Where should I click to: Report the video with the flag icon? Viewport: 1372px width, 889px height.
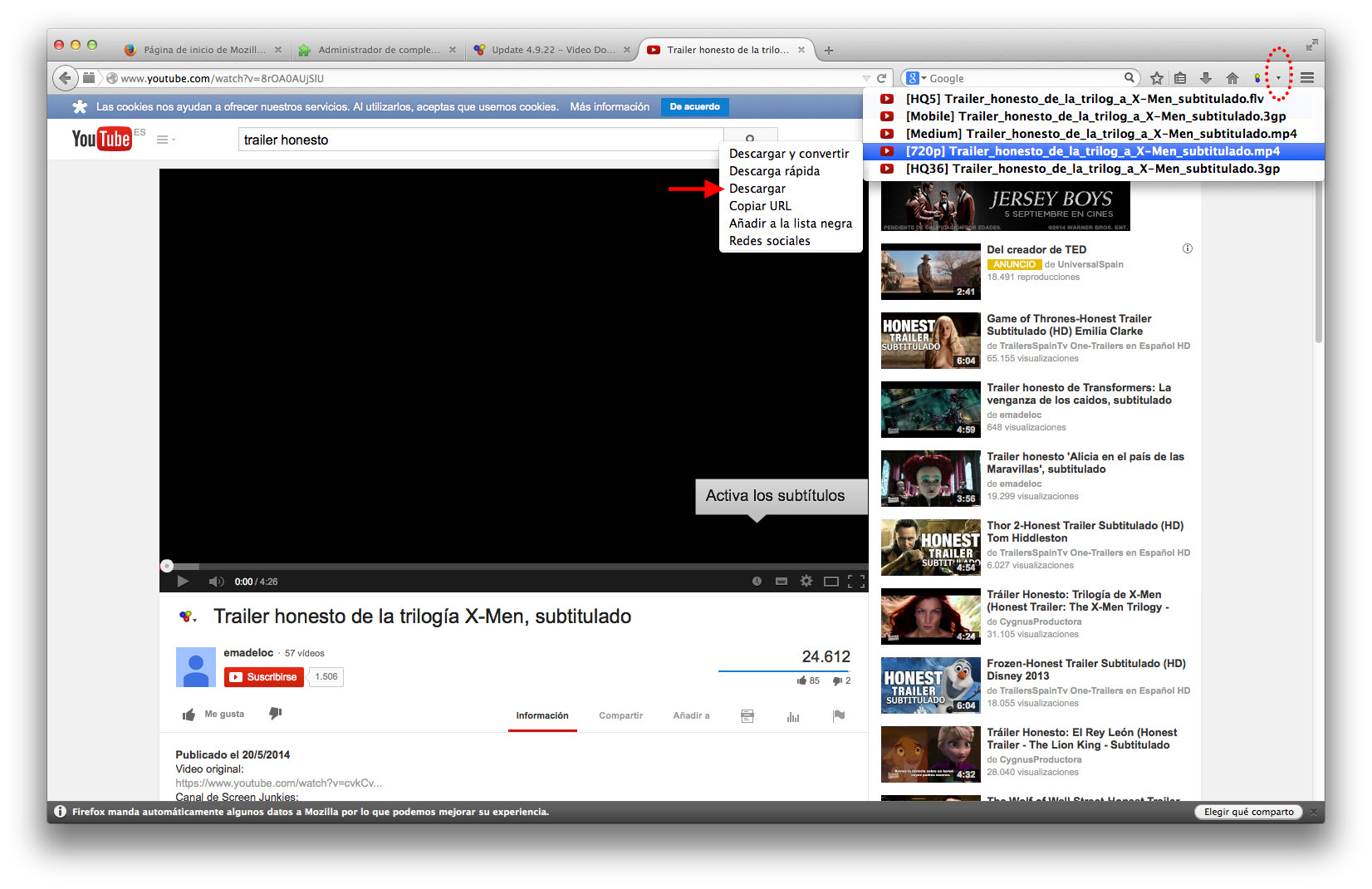click(839, 715)
